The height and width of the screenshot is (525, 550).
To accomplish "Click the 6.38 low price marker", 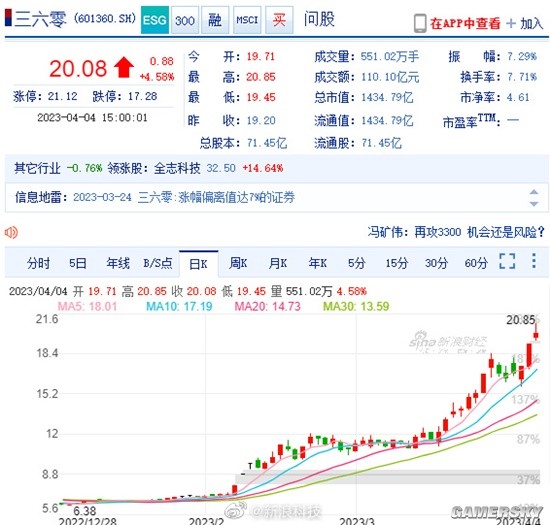I will coord(85,511).
